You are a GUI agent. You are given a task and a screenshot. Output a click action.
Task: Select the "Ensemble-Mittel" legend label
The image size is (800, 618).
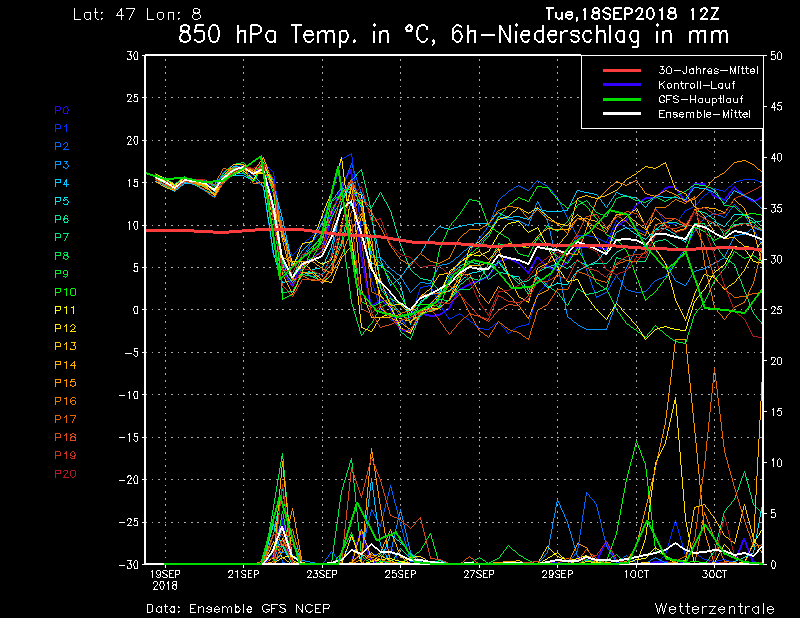704,114
